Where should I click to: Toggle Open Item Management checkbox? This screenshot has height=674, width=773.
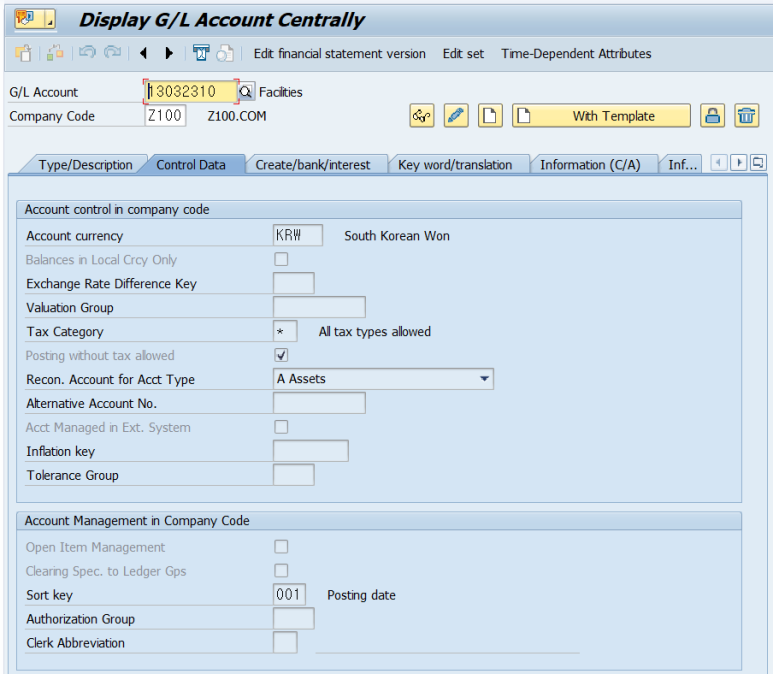click(281, 547)
